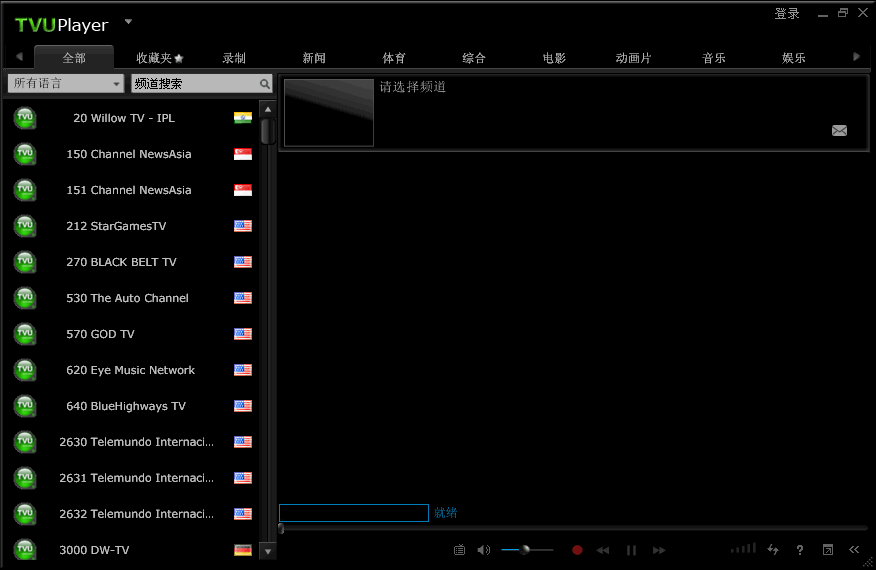Open the 综合 tab
This screenshot has height=570, width=876.
point(474,58)
